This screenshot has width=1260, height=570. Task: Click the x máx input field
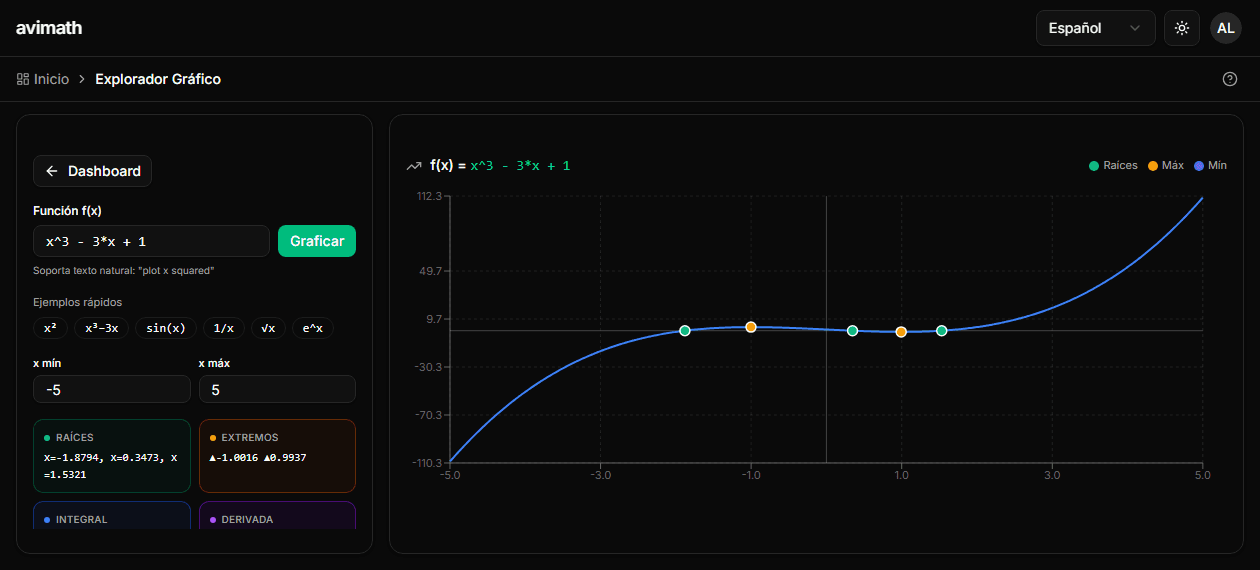pos(277,389)
